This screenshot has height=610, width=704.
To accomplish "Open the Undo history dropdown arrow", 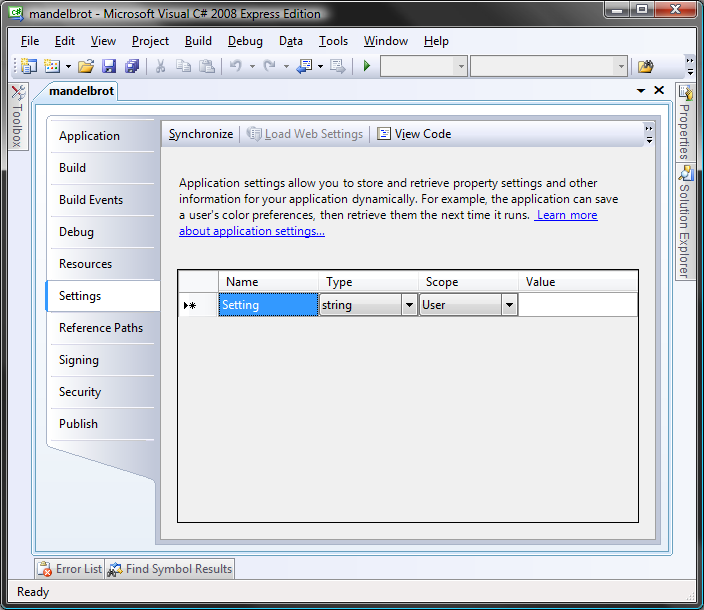I will tap(252, 66).
